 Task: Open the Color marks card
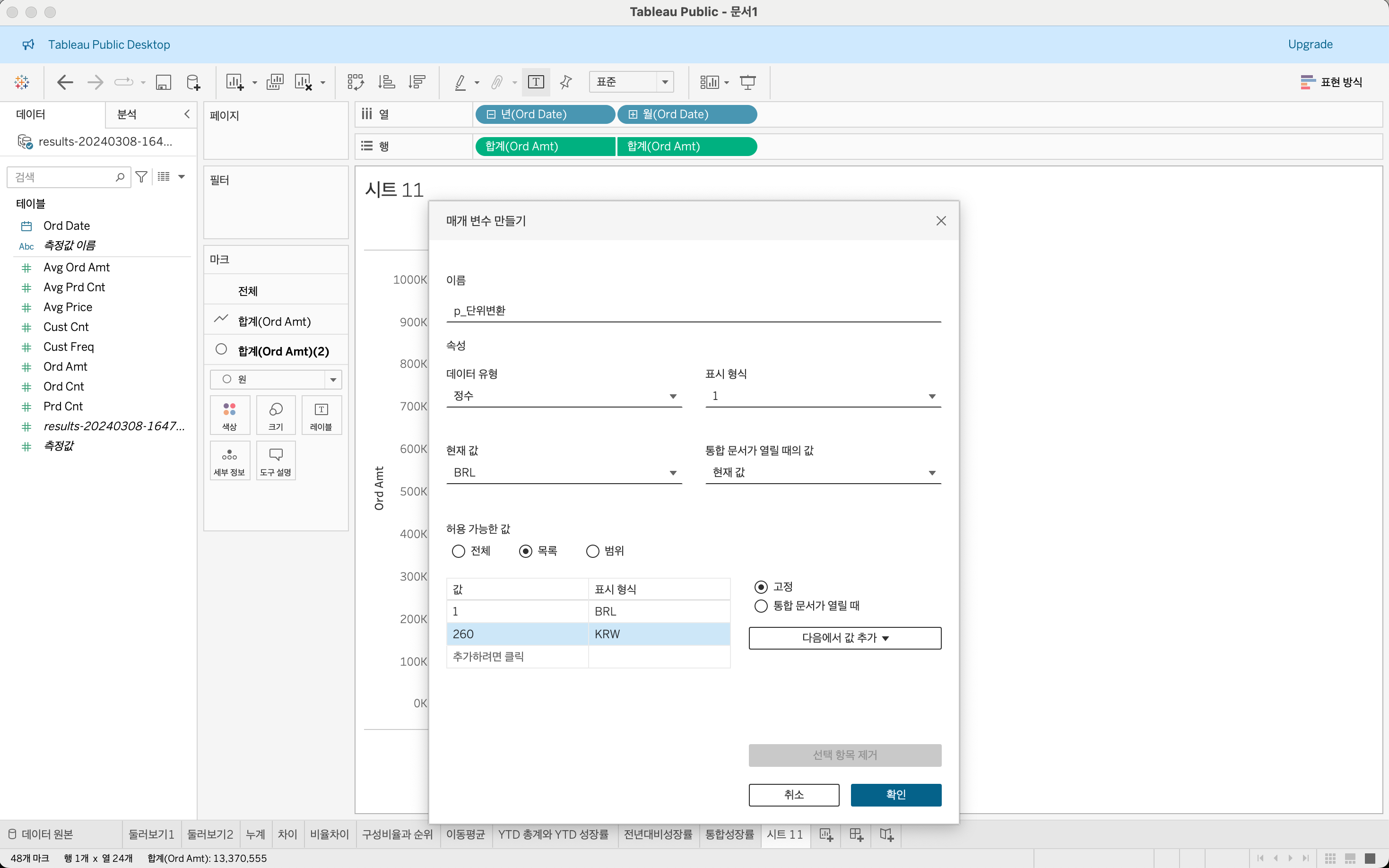click(x=230, y=415)
